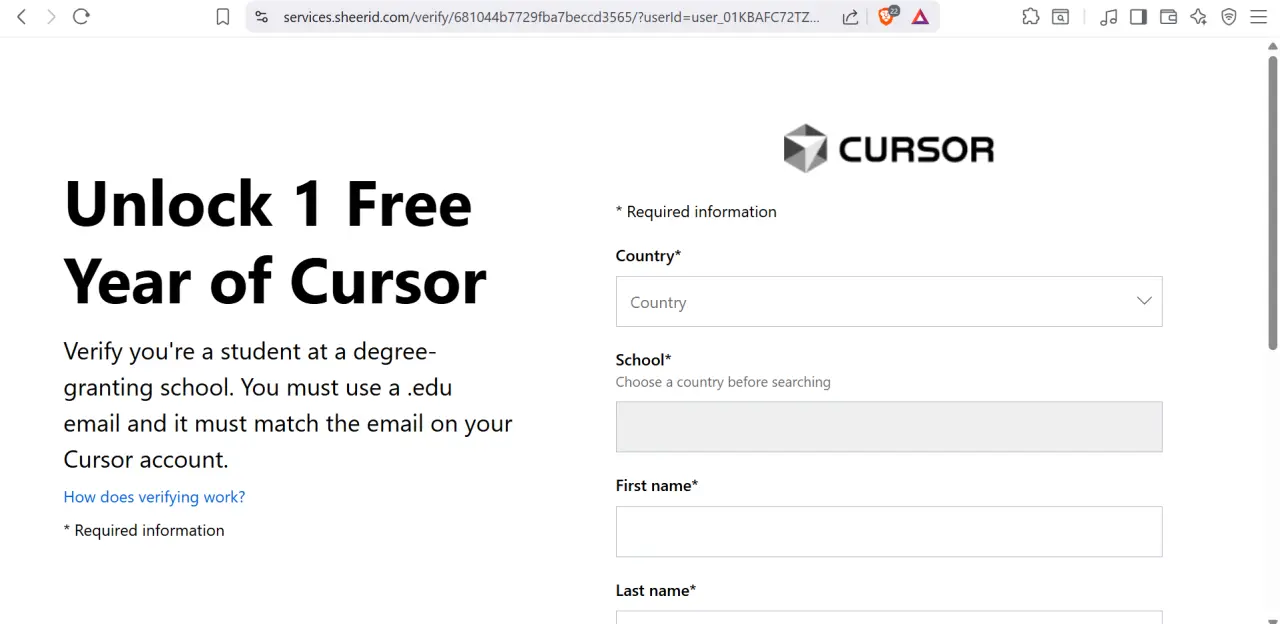Bookmark this page with the bookmark icon

pos(223,17)
